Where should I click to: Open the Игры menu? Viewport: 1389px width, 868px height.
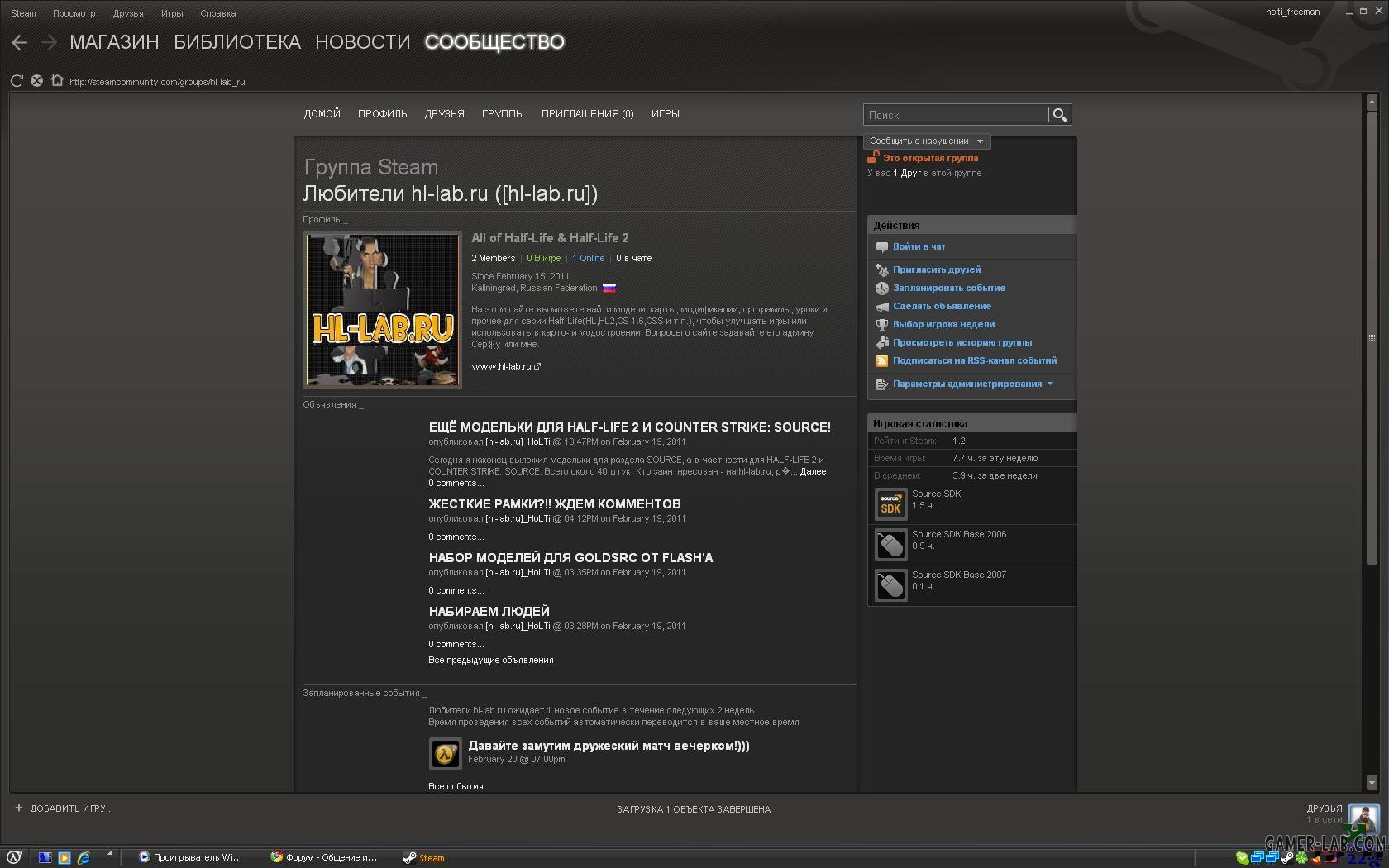(172, 13)
